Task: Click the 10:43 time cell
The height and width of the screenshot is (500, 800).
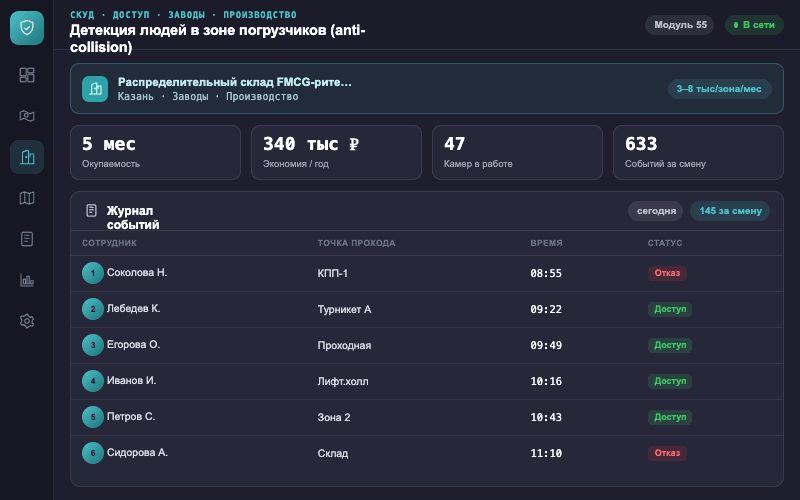Action: point(546,417)
